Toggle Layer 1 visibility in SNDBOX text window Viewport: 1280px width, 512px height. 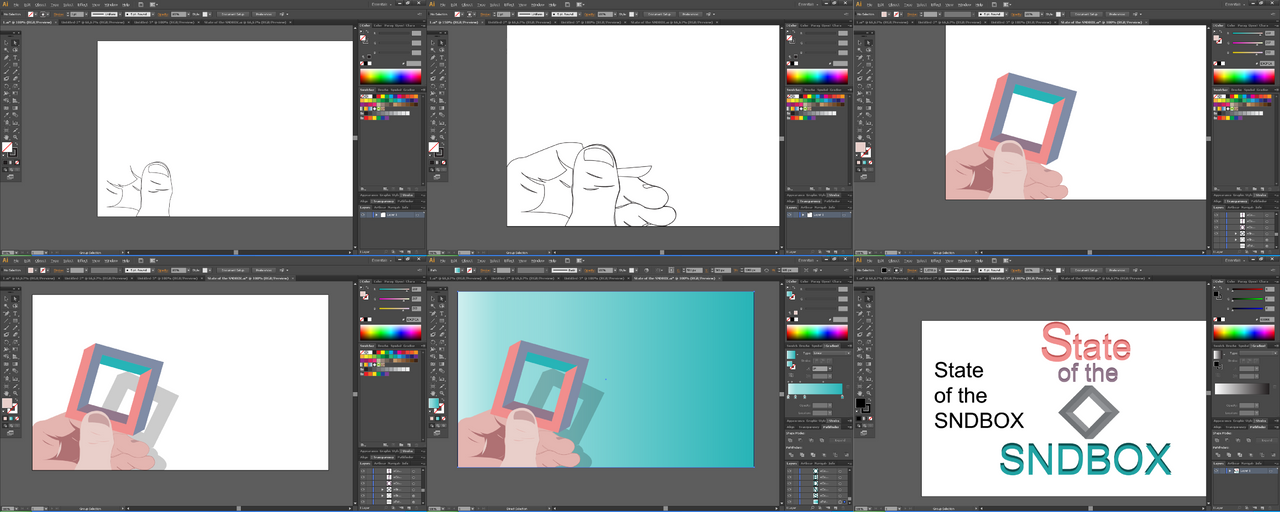[1216, 470]
